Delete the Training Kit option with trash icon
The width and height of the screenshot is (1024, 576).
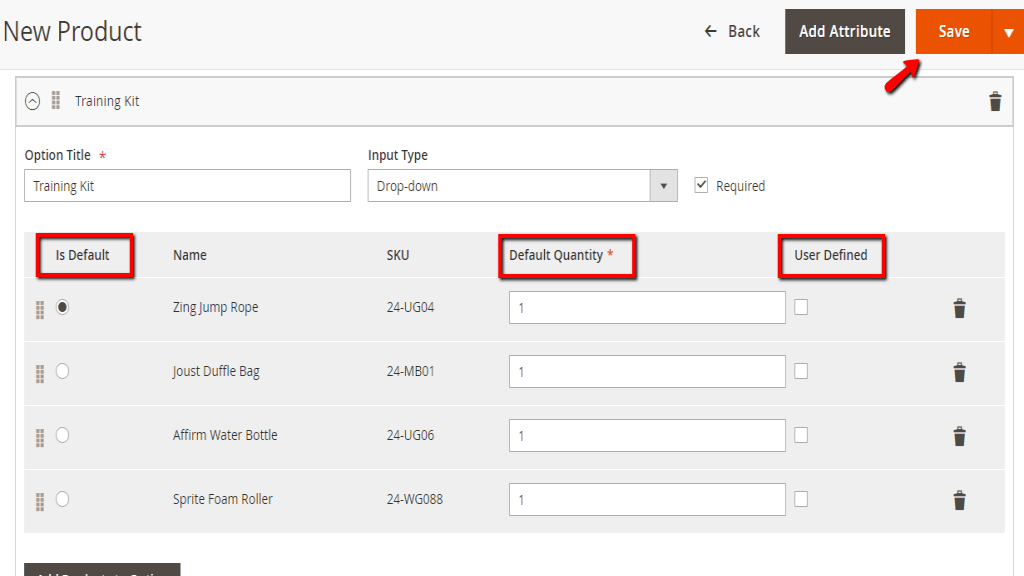point(994,101)
